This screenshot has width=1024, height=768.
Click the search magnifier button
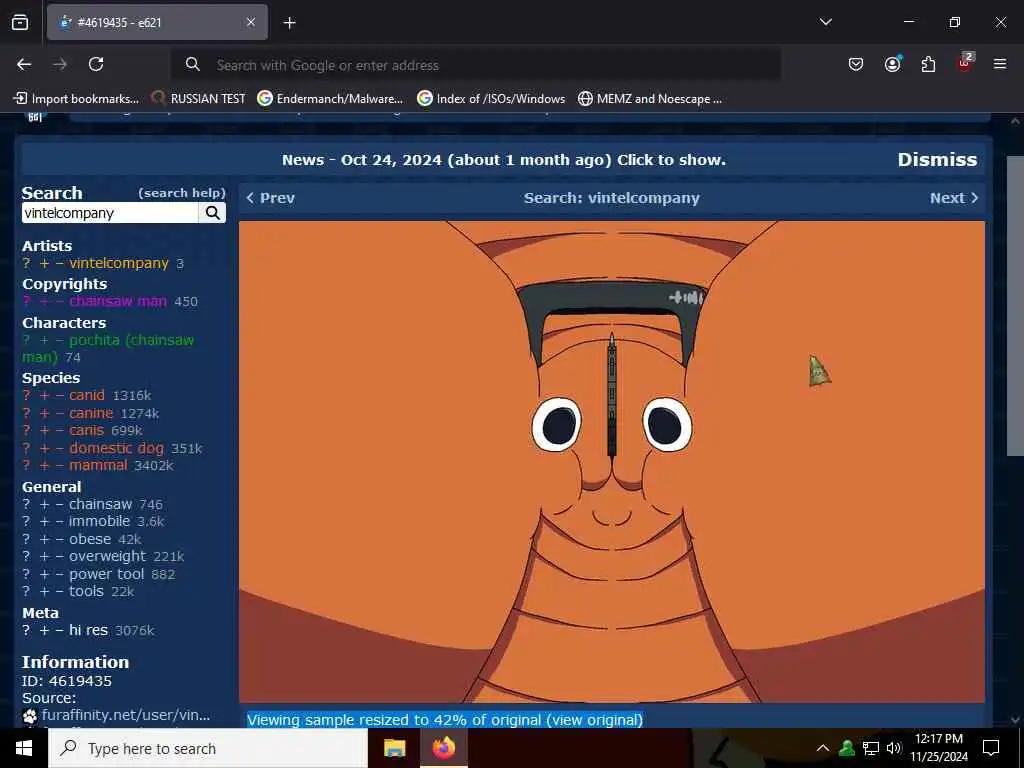(x=212, y=213)
